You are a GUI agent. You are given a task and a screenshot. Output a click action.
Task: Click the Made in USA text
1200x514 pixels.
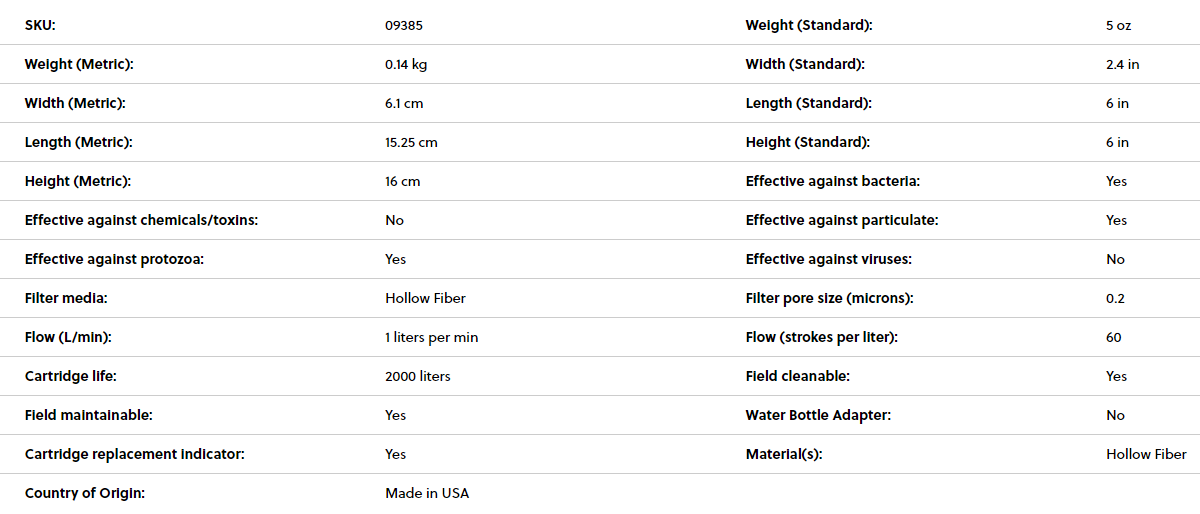coord(427,493)
